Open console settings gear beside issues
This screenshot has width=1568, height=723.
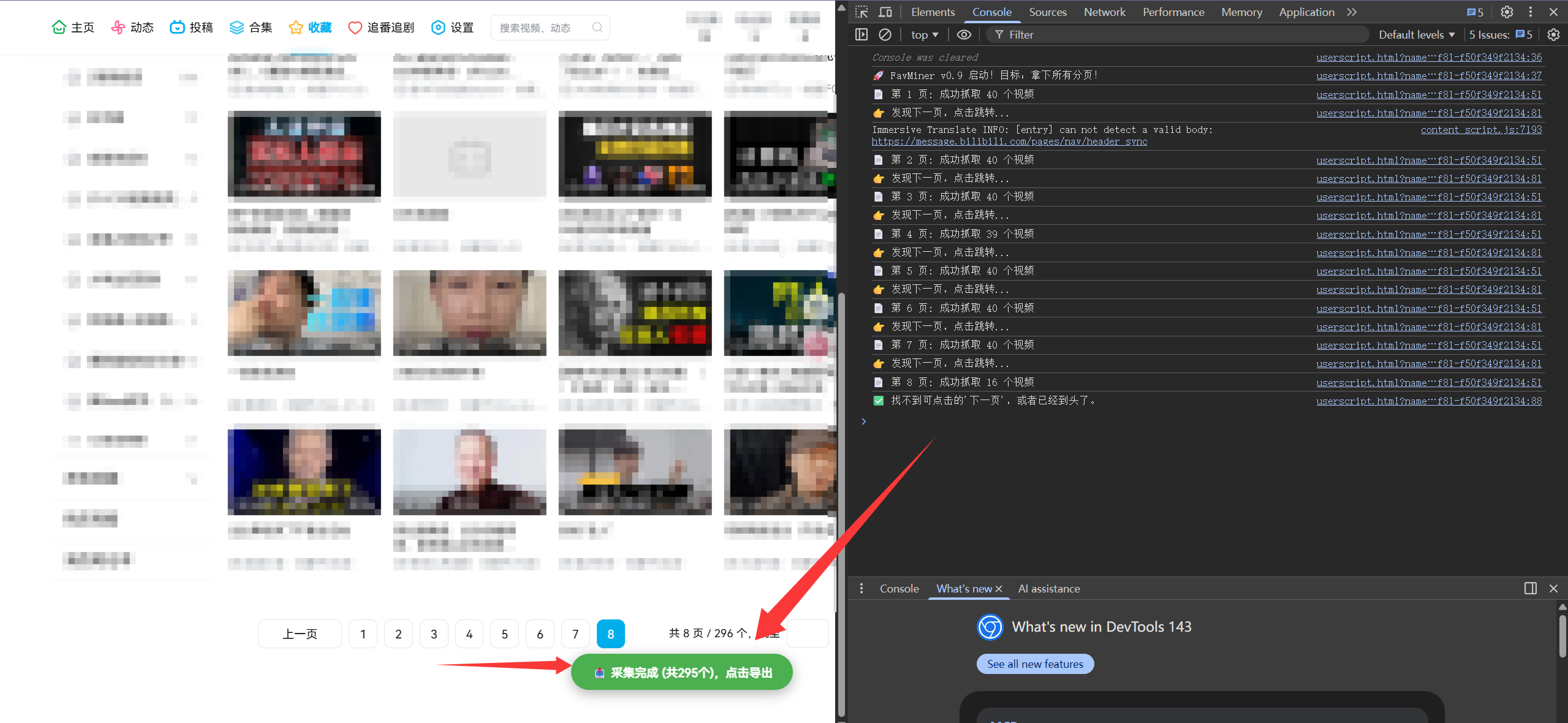1553,35
